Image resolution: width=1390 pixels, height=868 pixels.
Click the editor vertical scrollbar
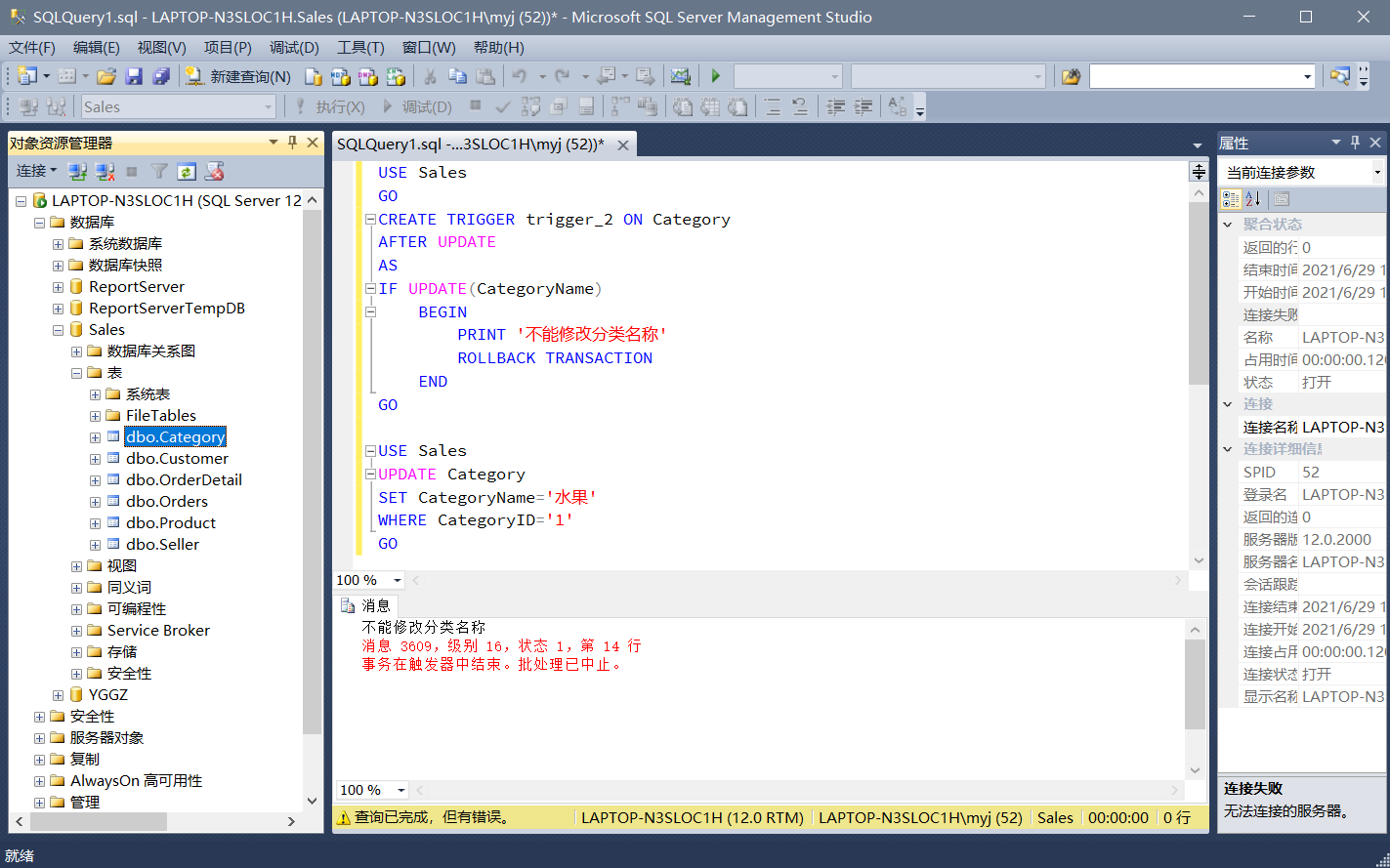click(1199, 293)
